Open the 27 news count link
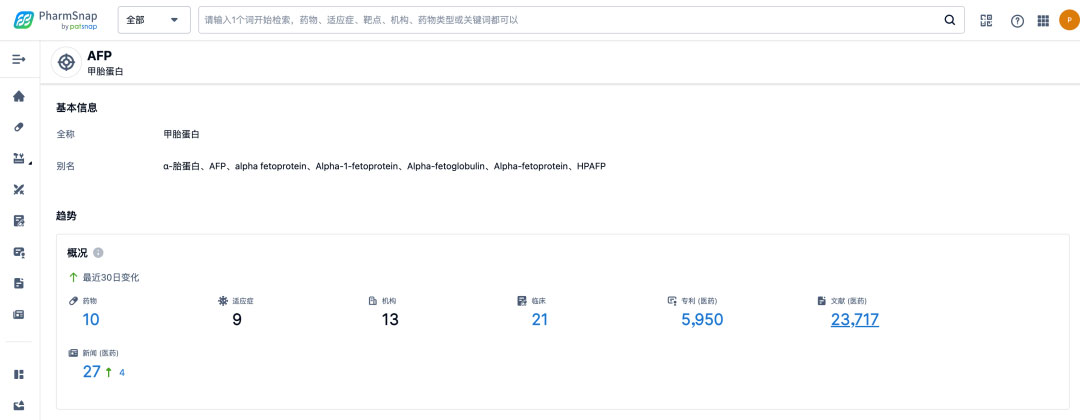Viewport: 1080px width, 420px height. [x=91, y=372]
